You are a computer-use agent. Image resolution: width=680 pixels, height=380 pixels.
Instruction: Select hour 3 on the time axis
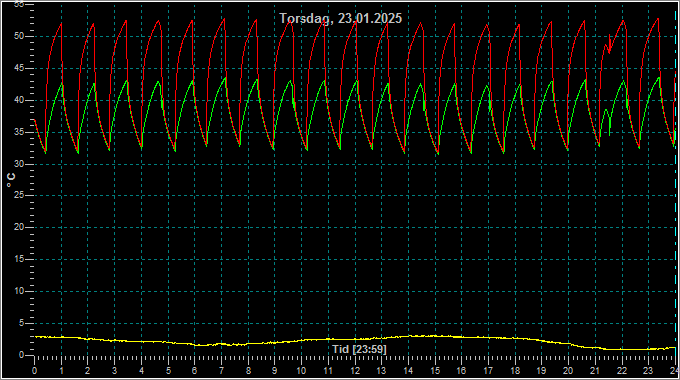(114, 371)
